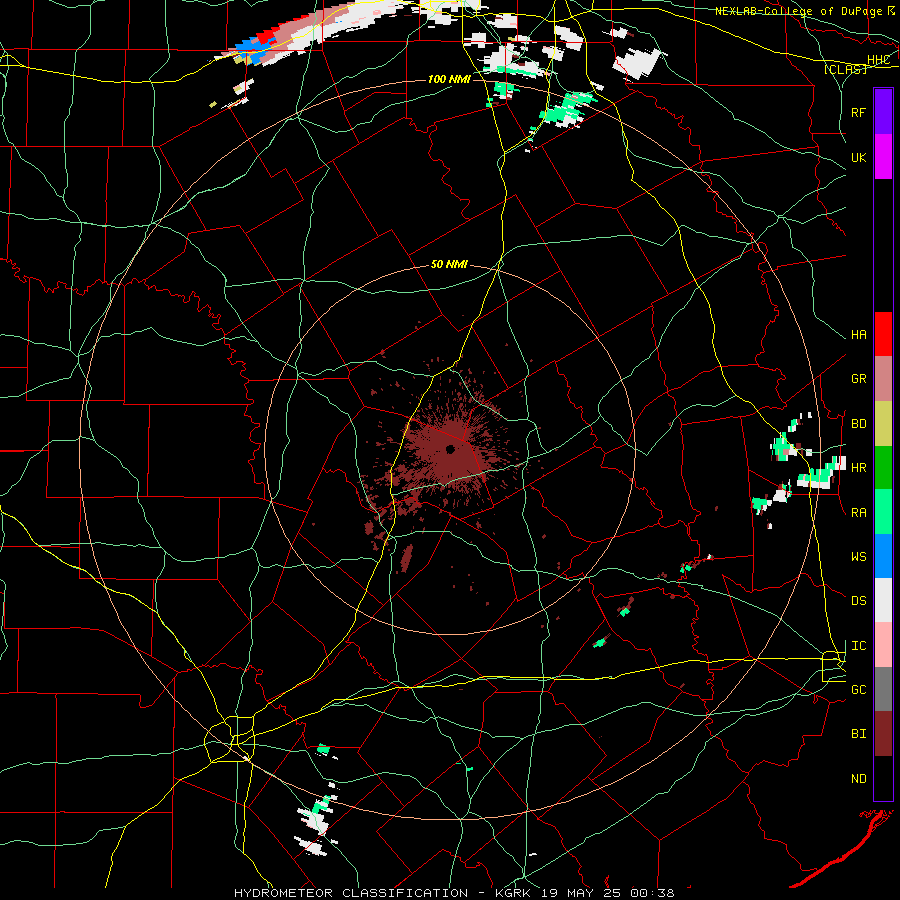Click the "ND" legend label

[858, 779]
